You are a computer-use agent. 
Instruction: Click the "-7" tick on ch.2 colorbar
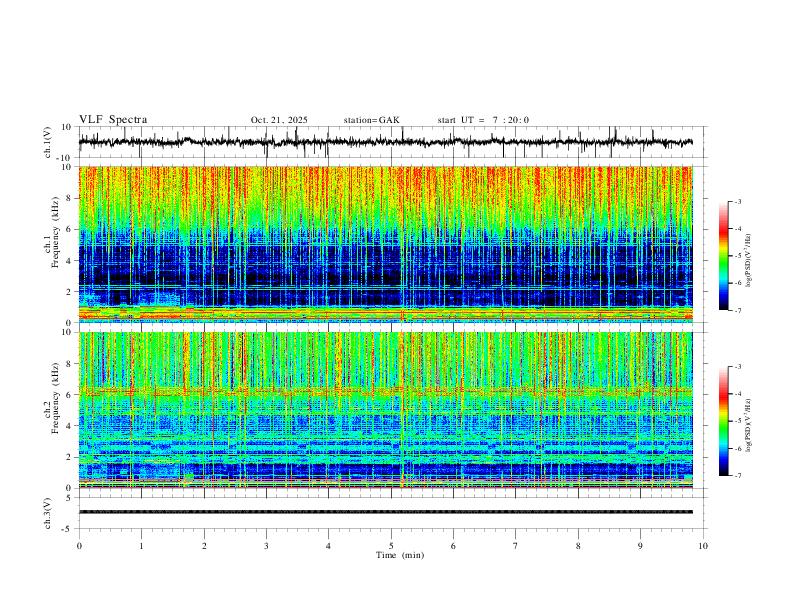click(738, 476)
